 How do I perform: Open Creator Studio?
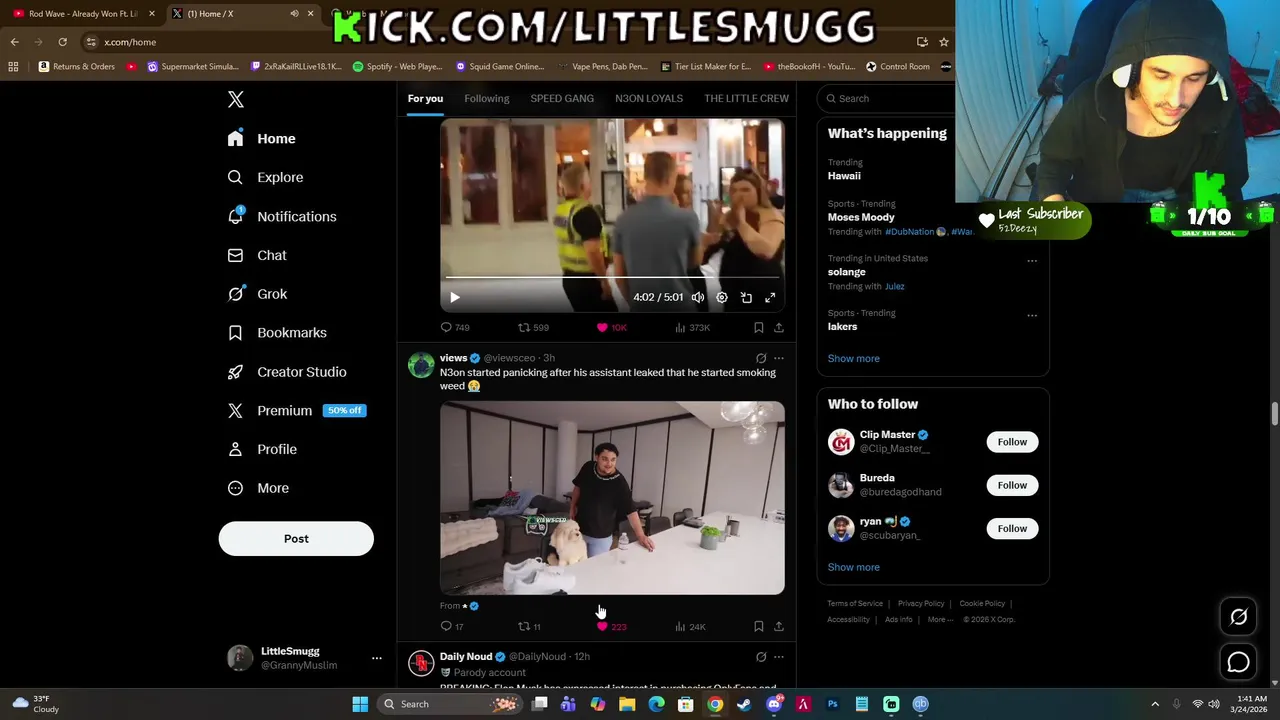(287, 372)
